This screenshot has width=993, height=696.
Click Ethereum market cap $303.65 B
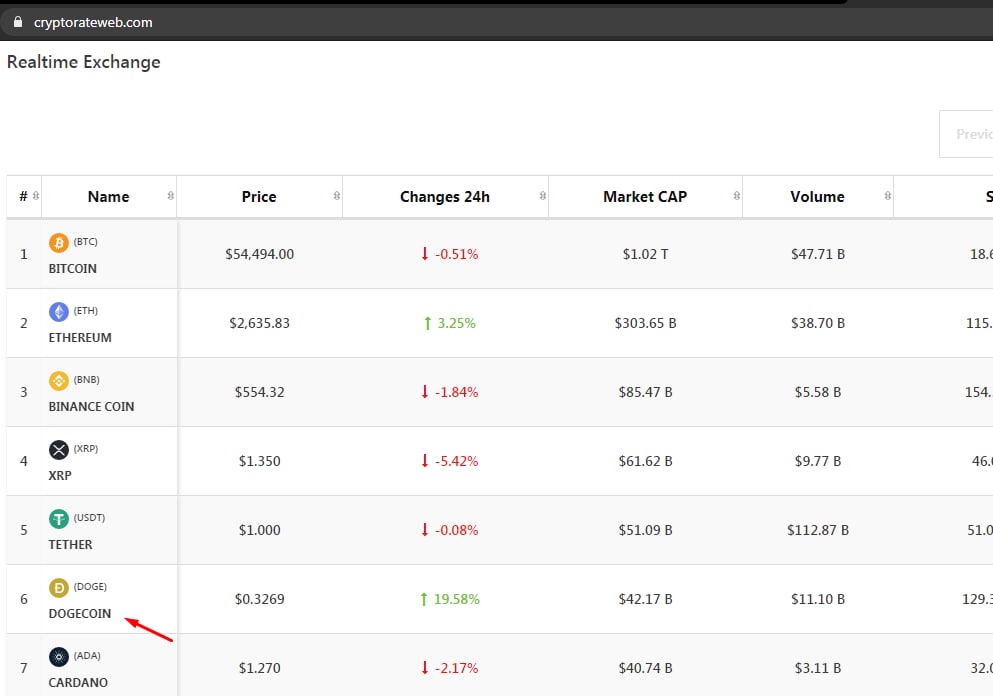coord(645,323)
